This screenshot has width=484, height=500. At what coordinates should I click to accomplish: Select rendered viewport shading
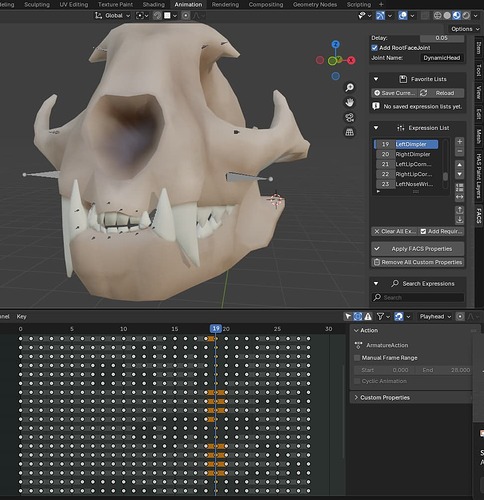pos(466,16)
